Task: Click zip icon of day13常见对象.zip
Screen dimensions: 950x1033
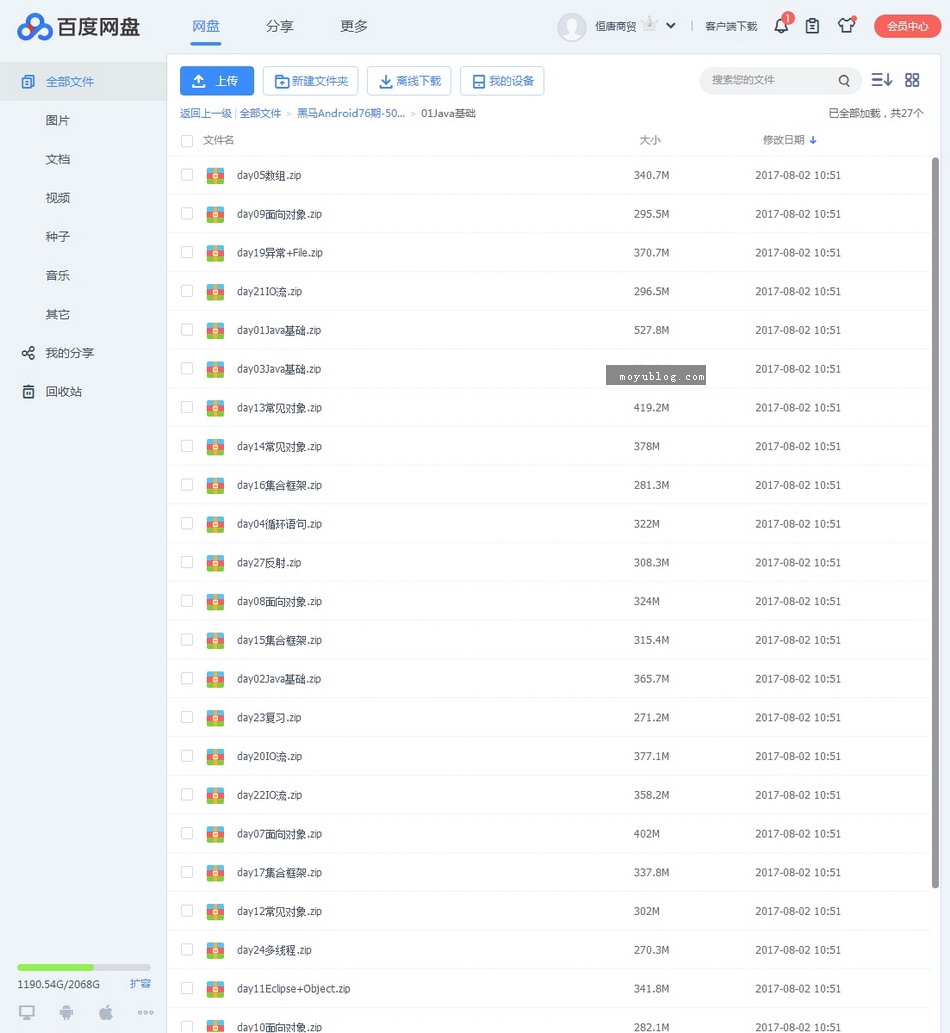Action: [215, 408]
